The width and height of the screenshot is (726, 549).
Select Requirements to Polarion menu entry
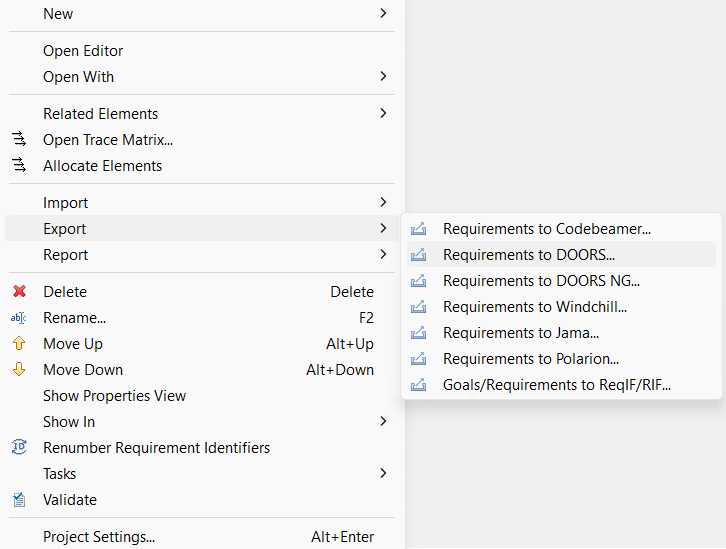coord(530,359)
